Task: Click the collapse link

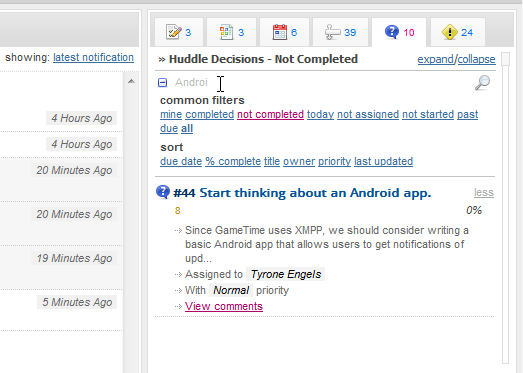Action: tap(476, 59)
